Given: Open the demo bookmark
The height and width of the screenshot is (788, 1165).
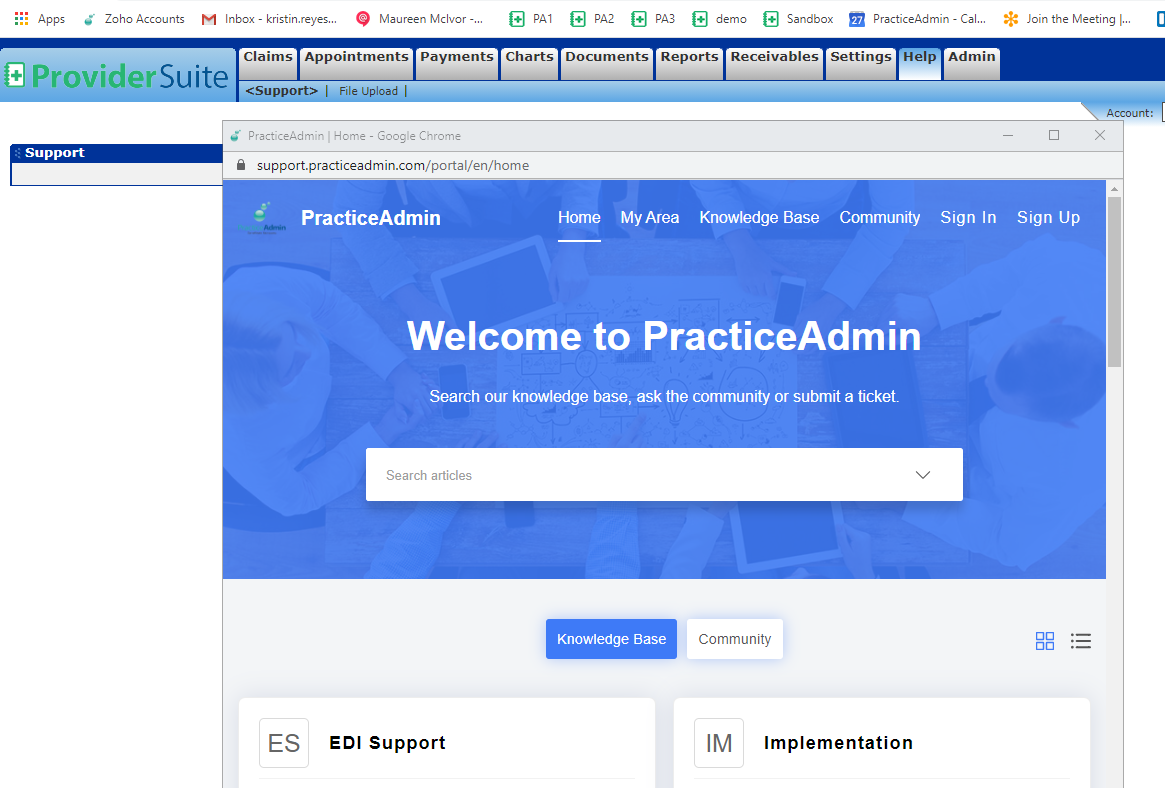Looking at the screenshot, I should pos(719,19).
